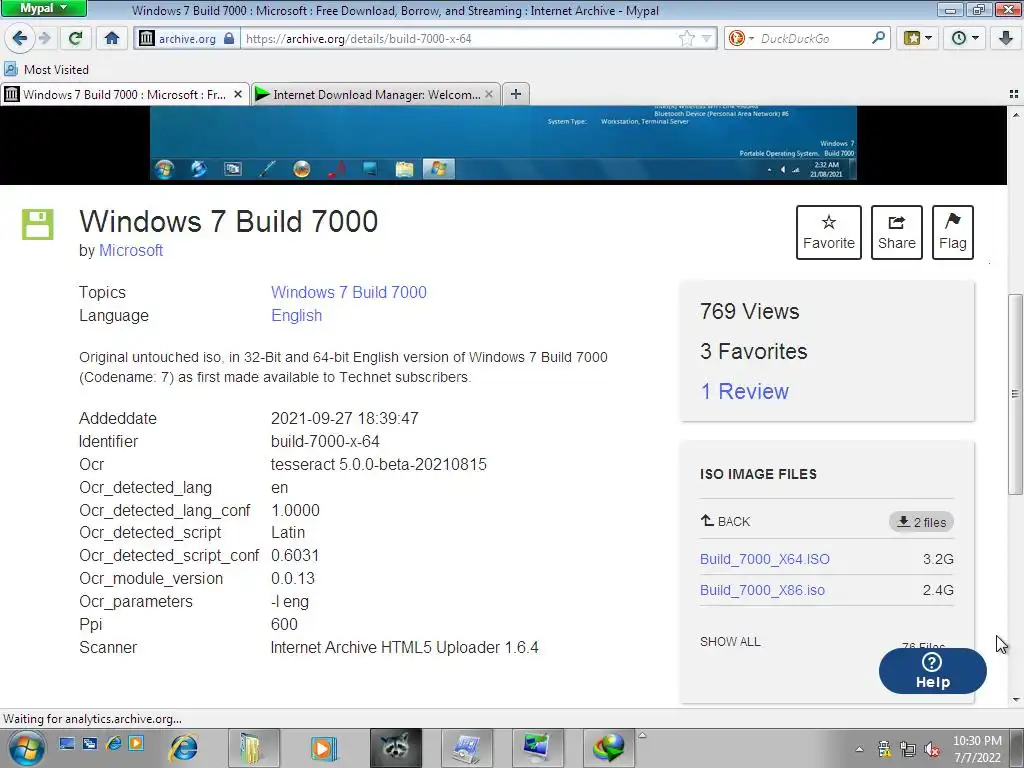The height and width of the screenshot is (768, 1024).
Task: Open Windows Media Player on taskbar
Action: pos(324,748)
